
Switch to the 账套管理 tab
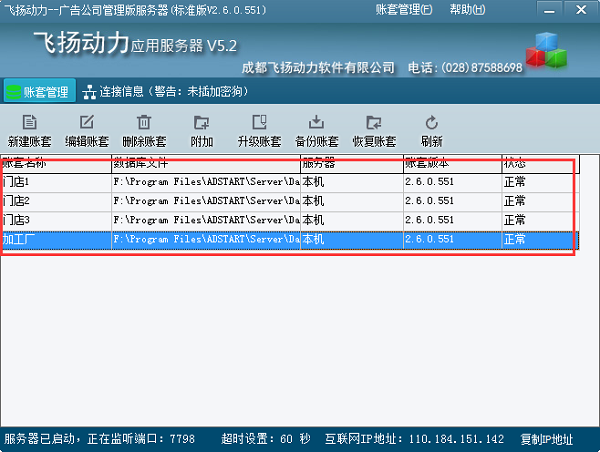click(39, 92)
